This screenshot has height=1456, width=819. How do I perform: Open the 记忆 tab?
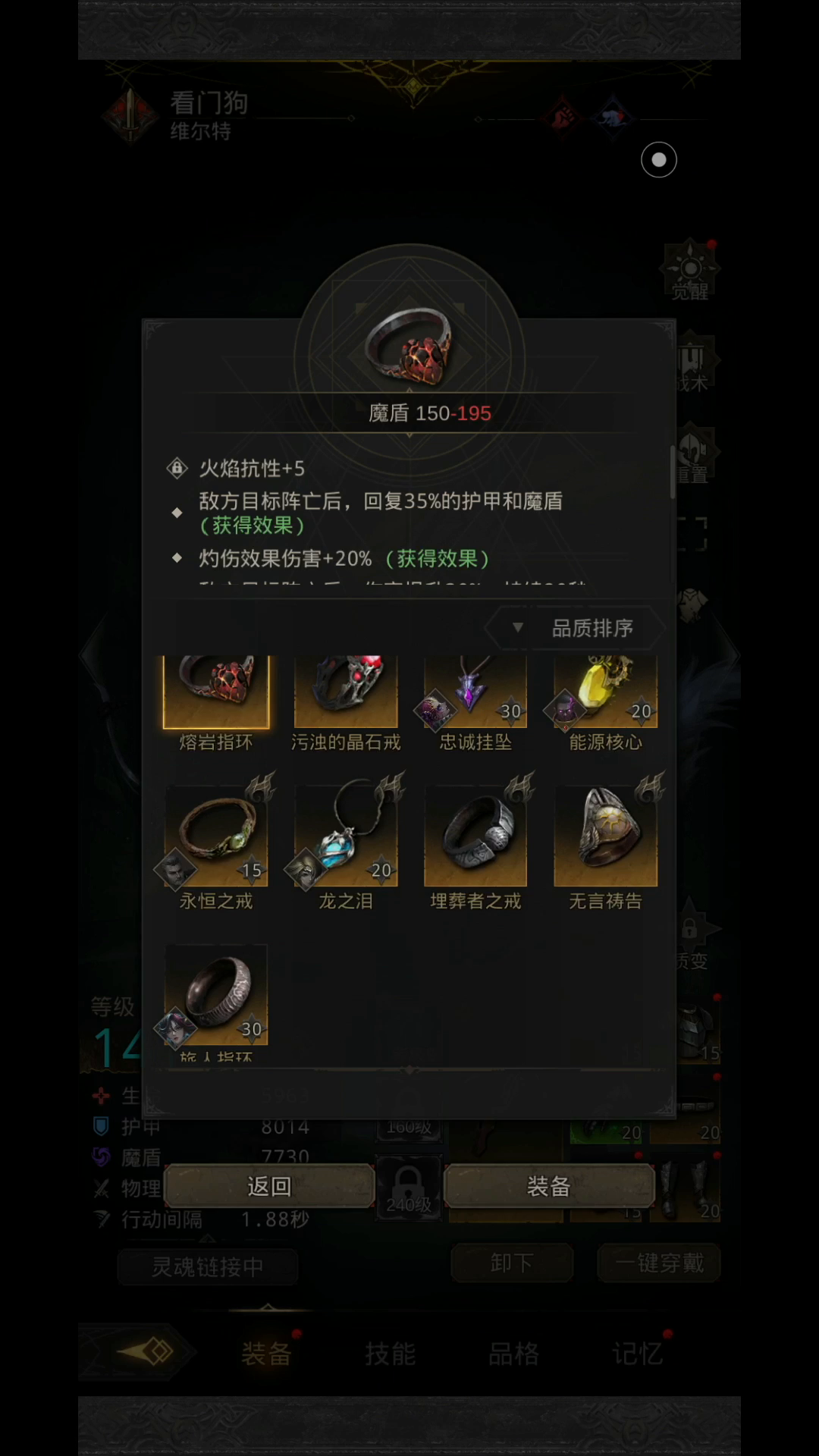click(x=638, y=1354)
